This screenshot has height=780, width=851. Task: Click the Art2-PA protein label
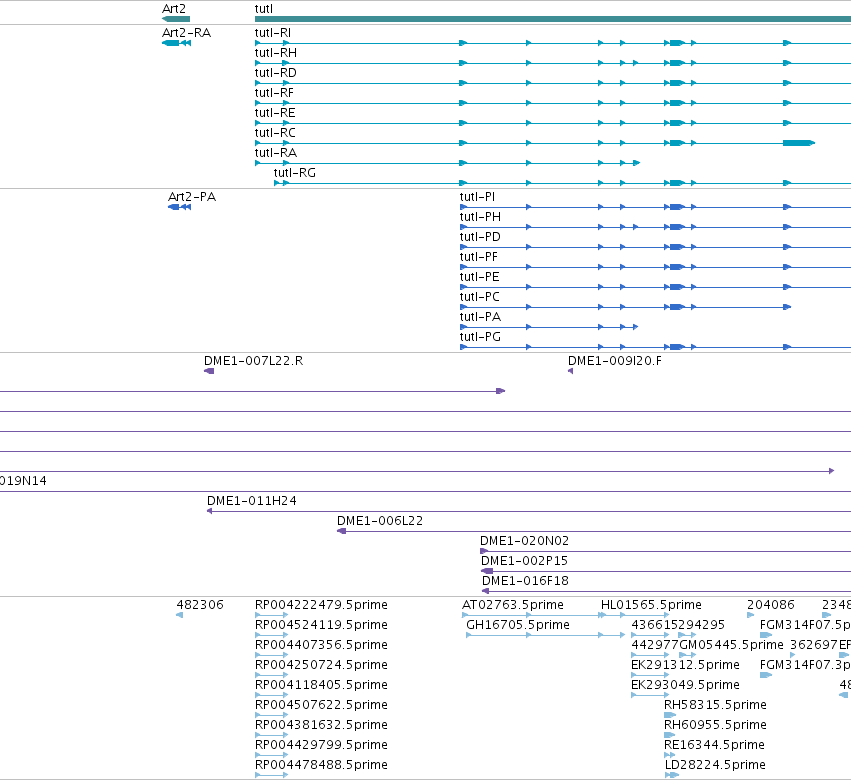point(192,196)
